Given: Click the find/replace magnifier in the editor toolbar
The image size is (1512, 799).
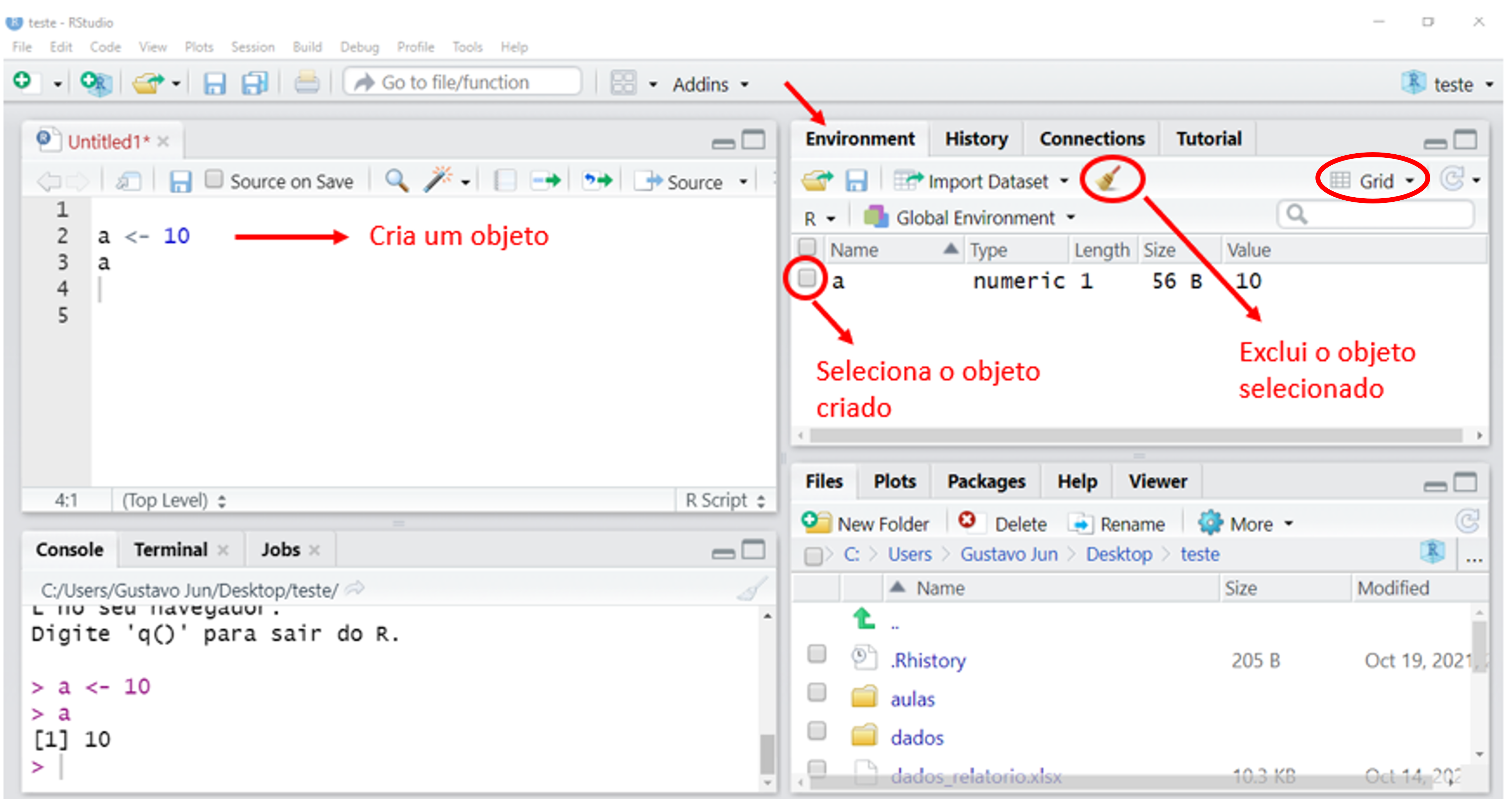Looking at the screenshot, I should [396, 180].
